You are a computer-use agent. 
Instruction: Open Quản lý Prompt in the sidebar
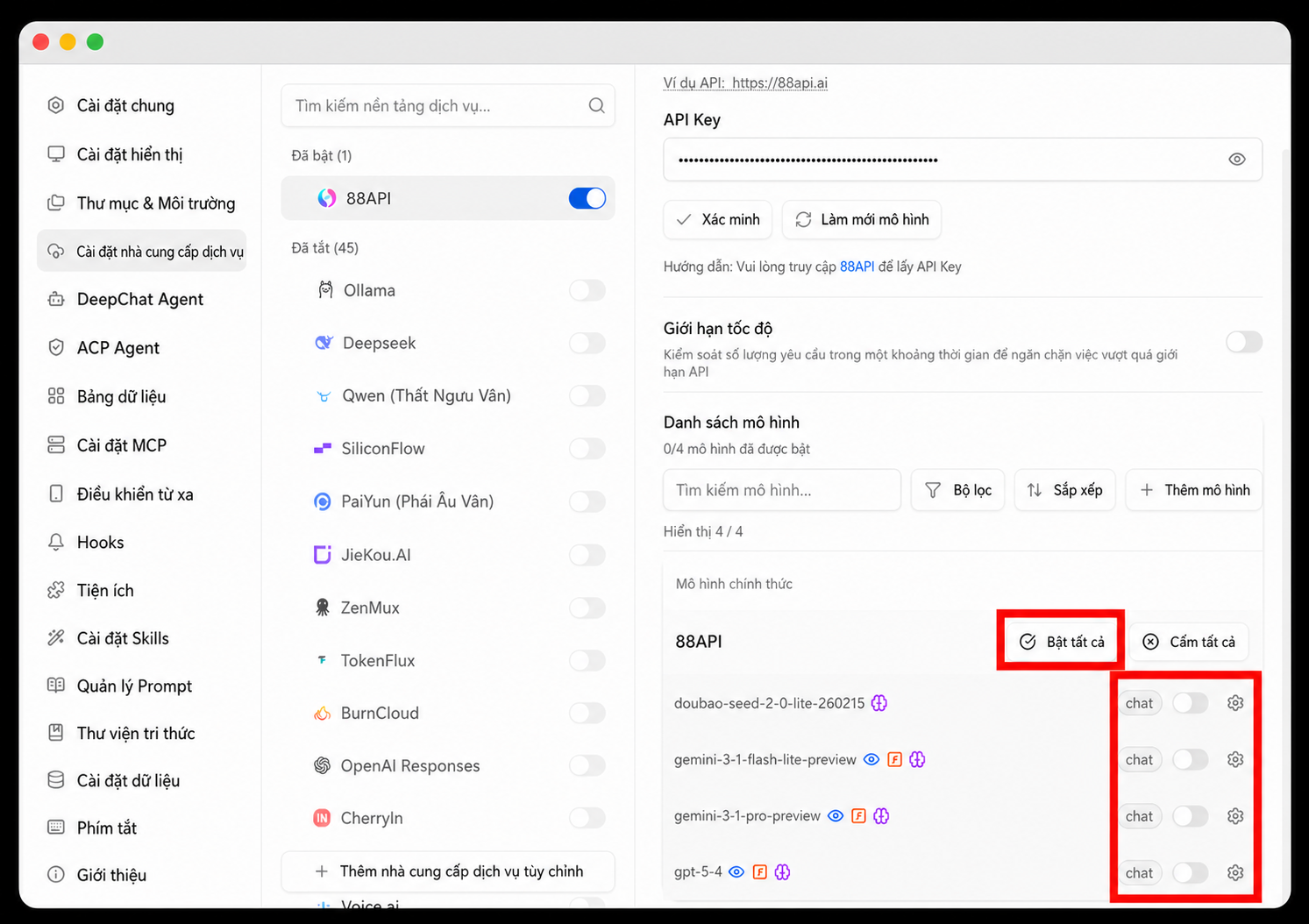pyautogui.click(x=141, y=686)
